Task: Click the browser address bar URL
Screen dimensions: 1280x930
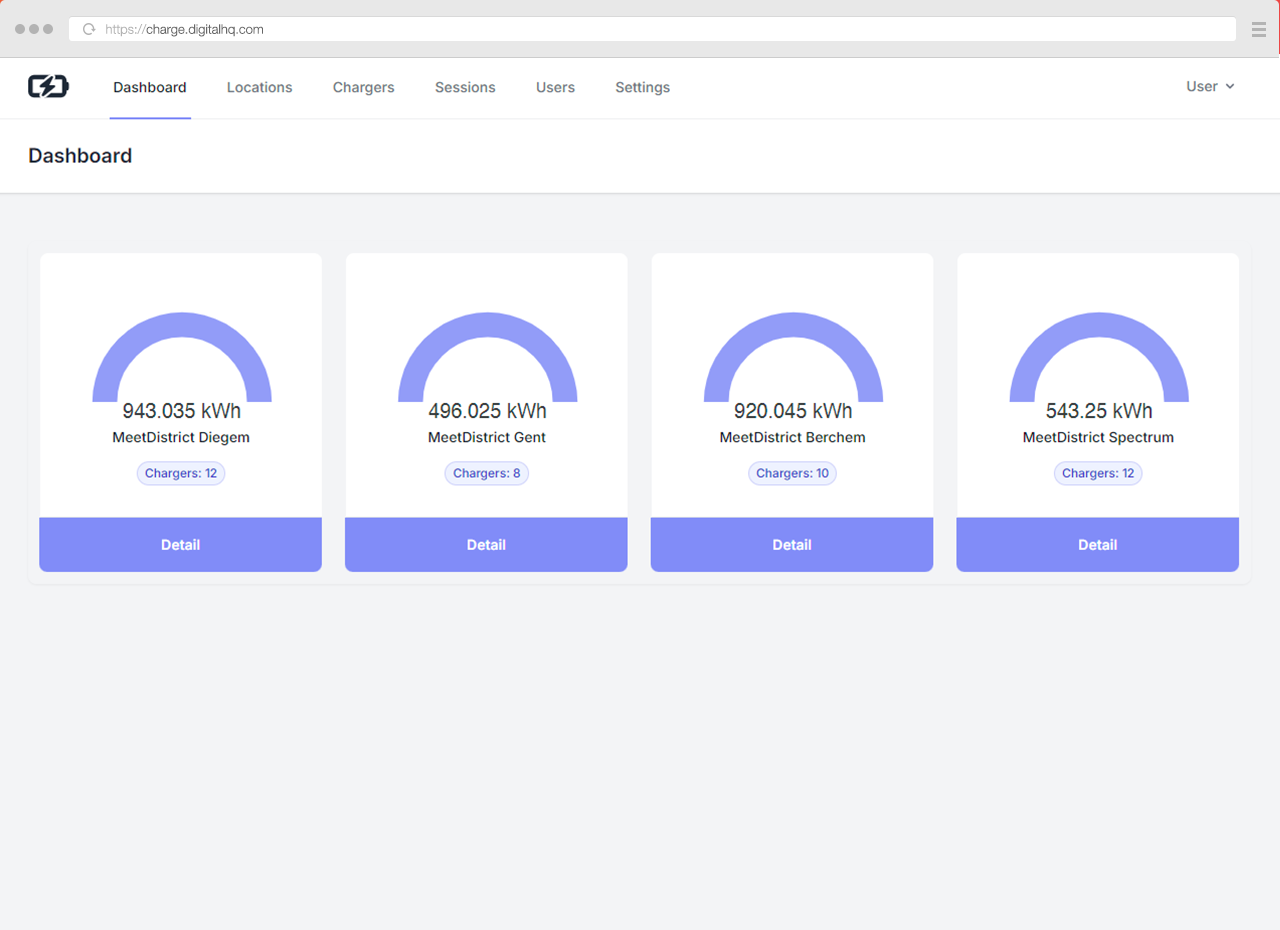Action: coord(185,29)
